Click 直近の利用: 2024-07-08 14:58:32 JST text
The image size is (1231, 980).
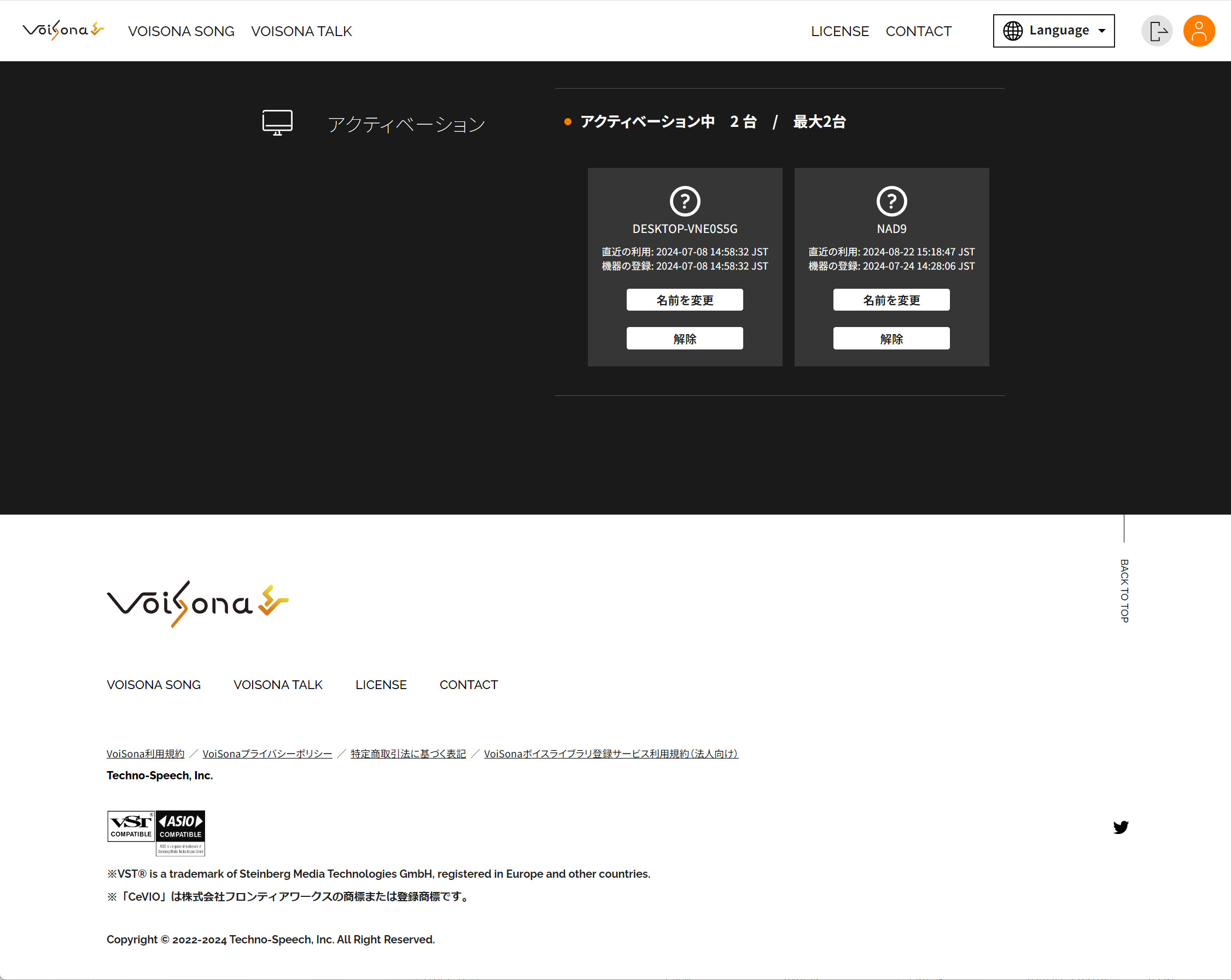[x=685, y=252]
